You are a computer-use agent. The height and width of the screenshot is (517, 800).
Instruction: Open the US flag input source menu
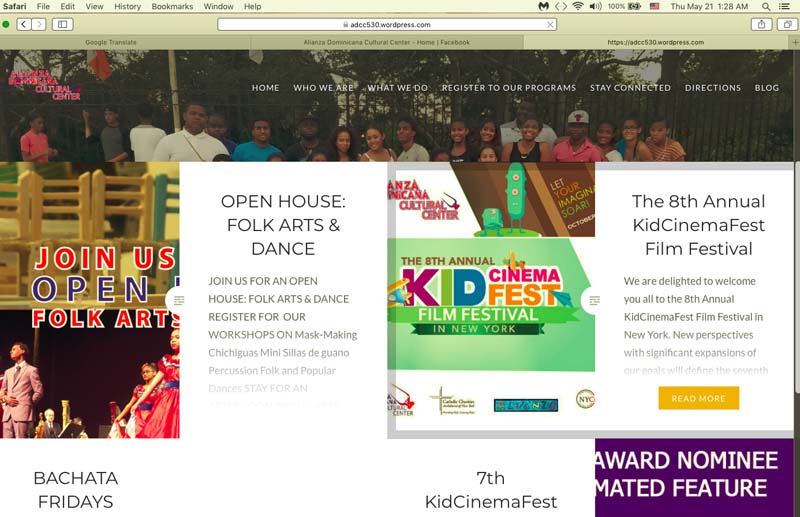point(654,6)
